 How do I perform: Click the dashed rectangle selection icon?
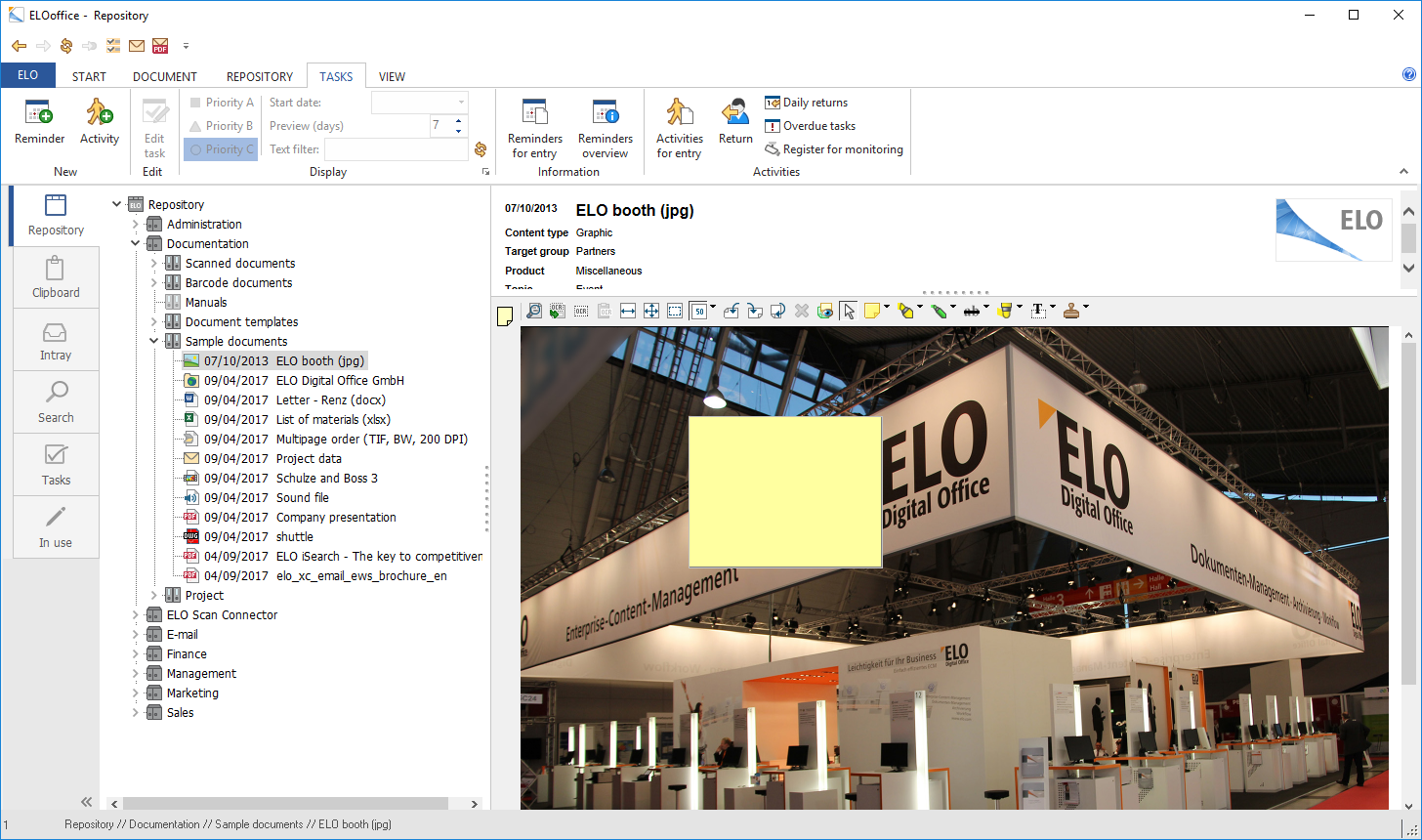675,311
